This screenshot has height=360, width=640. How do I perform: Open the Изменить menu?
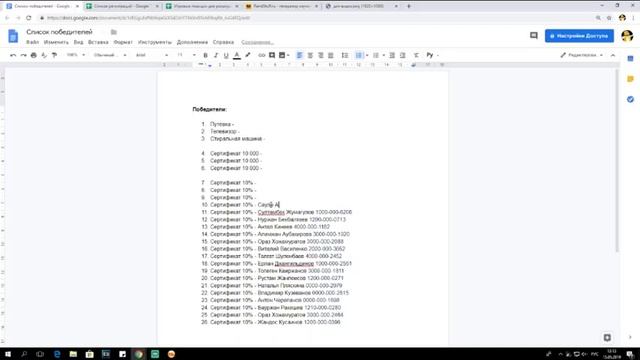(56, 42)
